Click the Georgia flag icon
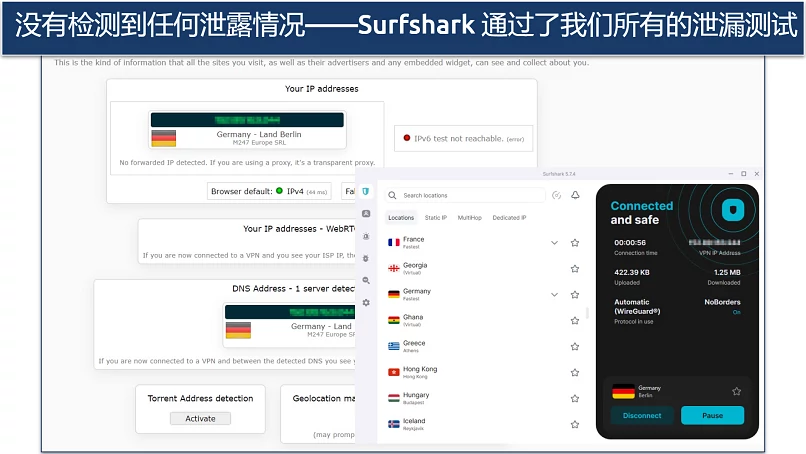This screenshot has height=454, width=806. click(394, 268)
